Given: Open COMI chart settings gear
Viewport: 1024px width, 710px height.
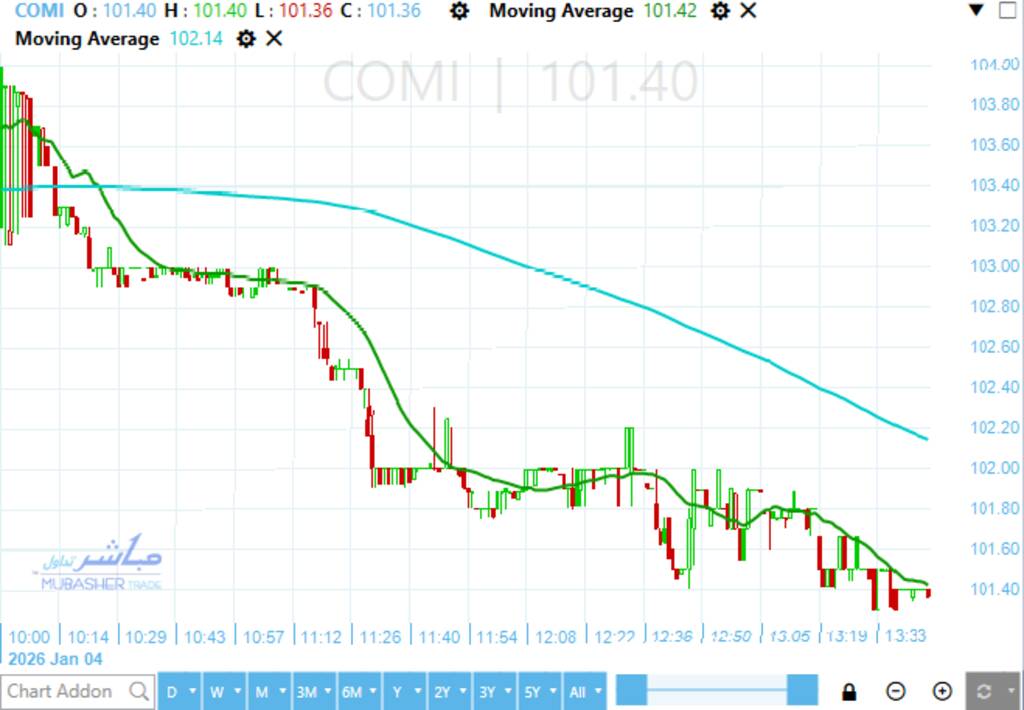Looking at the screenshot, I should (x=459, y=12).
